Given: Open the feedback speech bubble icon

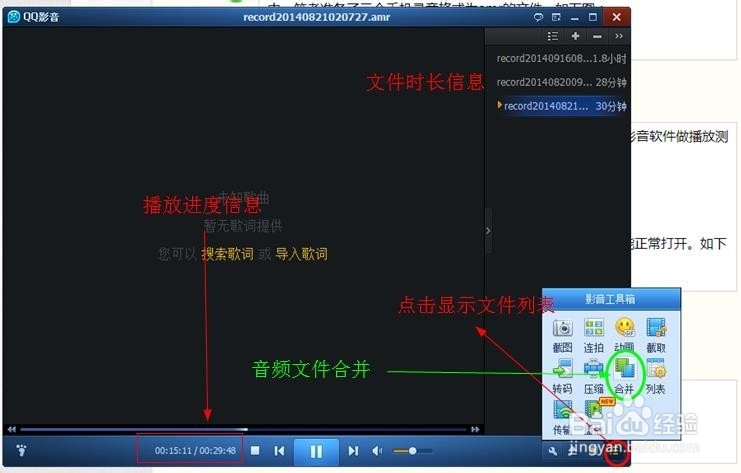Looking at the screenshot, I should click(538, 17).
